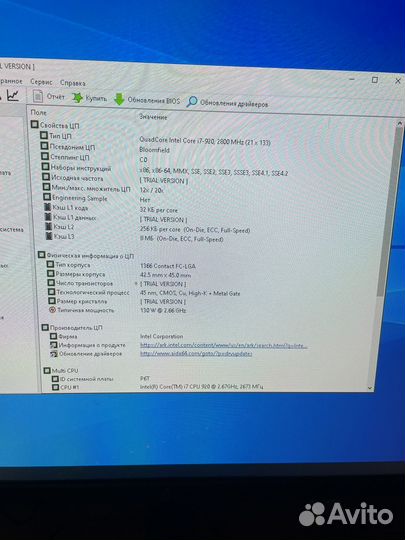The width and height of the screenshot is (405, 540).
Task: Maximize the AIDA64 window
Action: [375, 80]
